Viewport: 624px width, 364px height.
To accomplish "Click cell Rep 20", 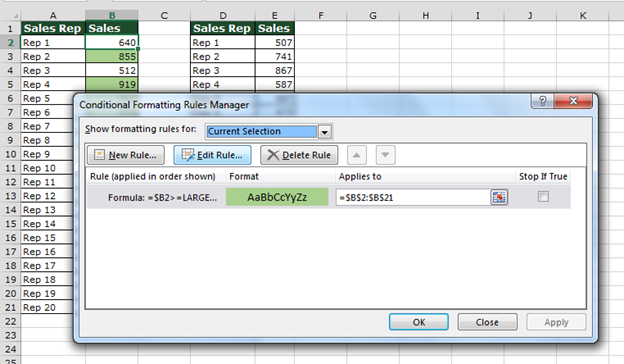I will (x=47, y=308).
